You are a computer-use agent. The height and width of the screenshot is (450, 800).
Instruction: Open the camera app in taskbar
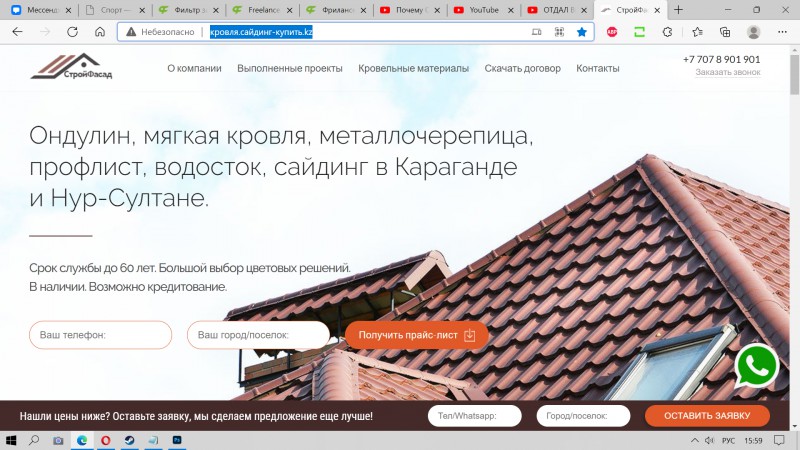click(58, 440)
